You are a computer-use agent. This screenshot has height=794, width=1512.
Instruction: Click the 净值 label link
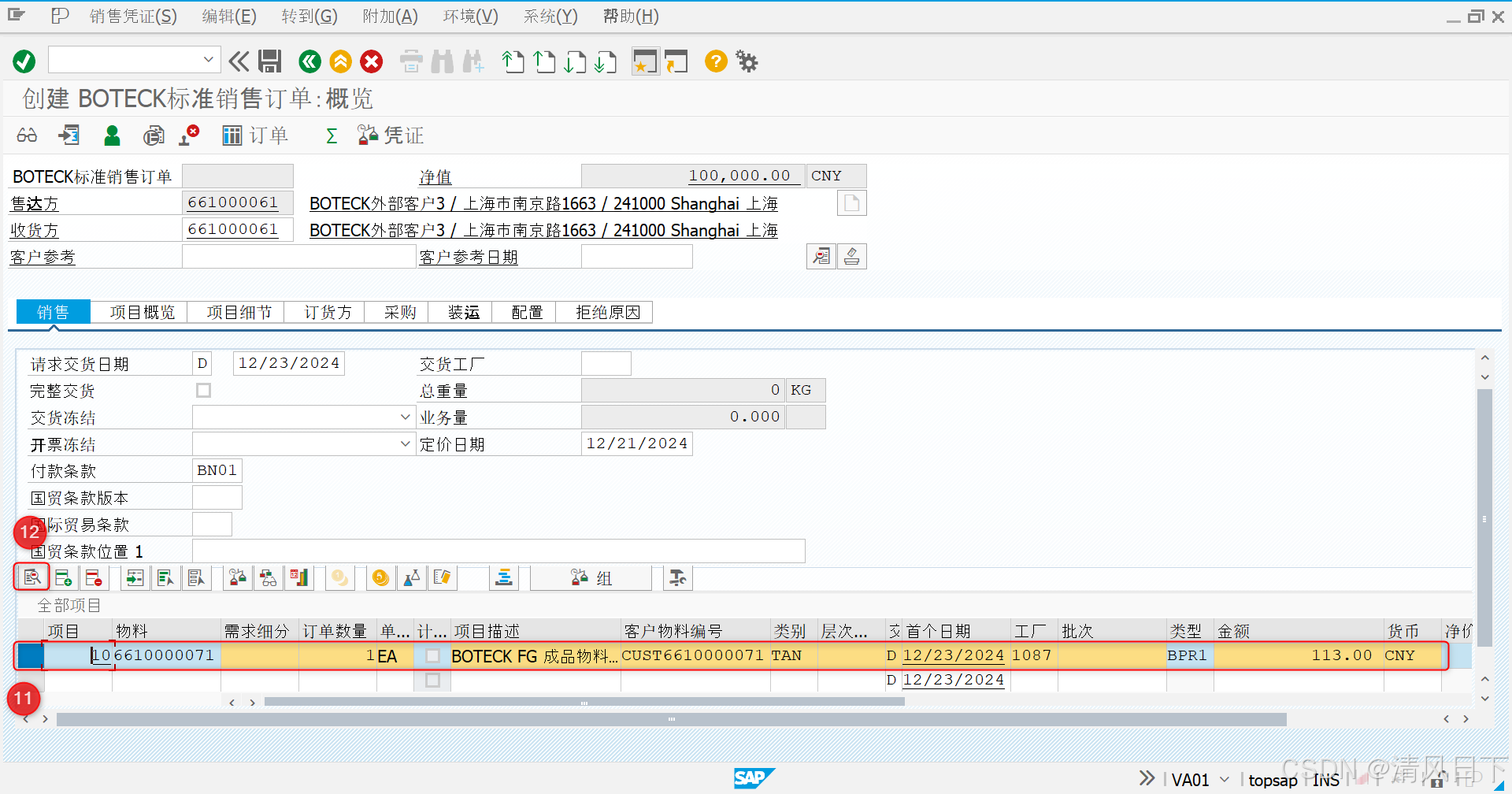point(435,176)
